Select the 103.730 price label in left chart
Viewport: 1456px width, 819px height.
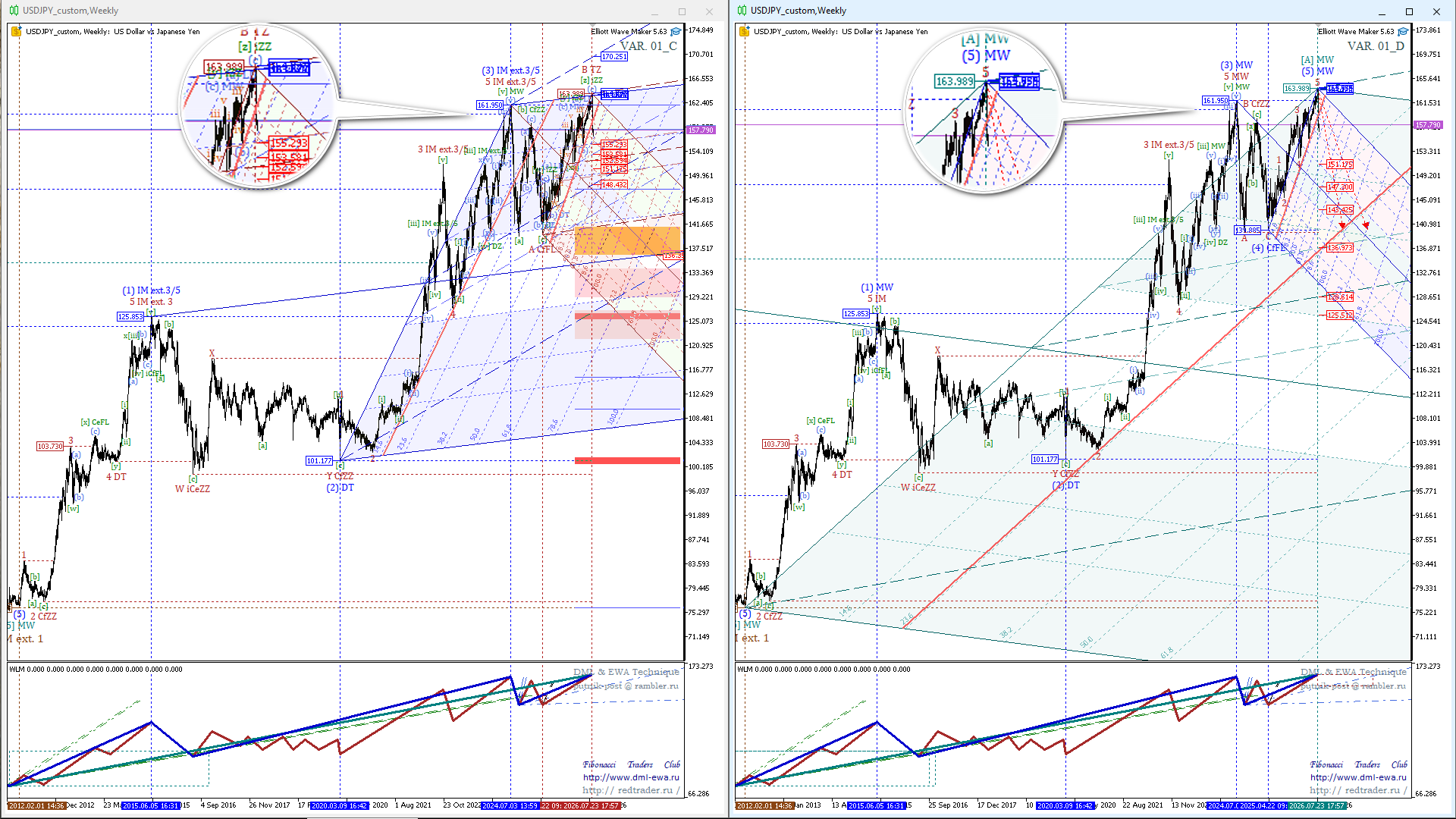click(50, 447)
